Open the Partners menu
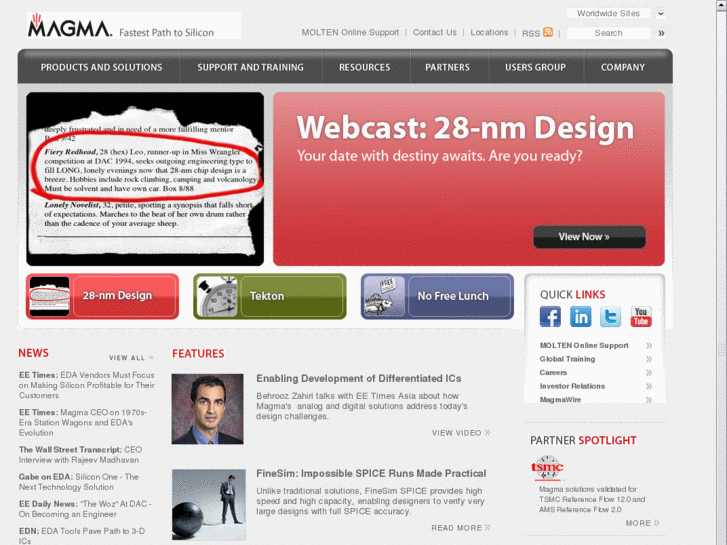 click(x=447, y=67)
